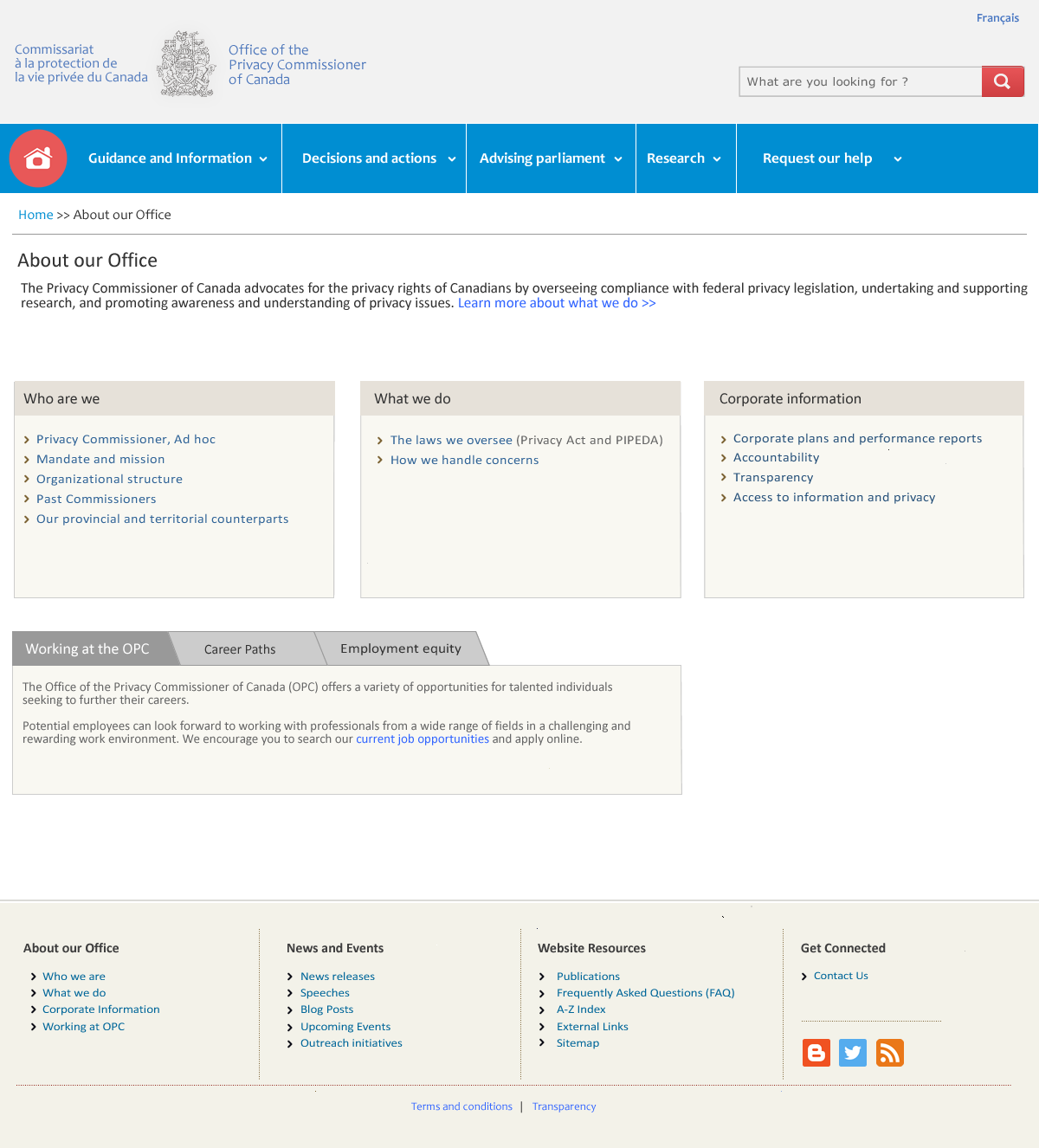Screen dimensions: 1039x1148
Task: Open the Blogger icon in footer
Action: coord(816,1053)
